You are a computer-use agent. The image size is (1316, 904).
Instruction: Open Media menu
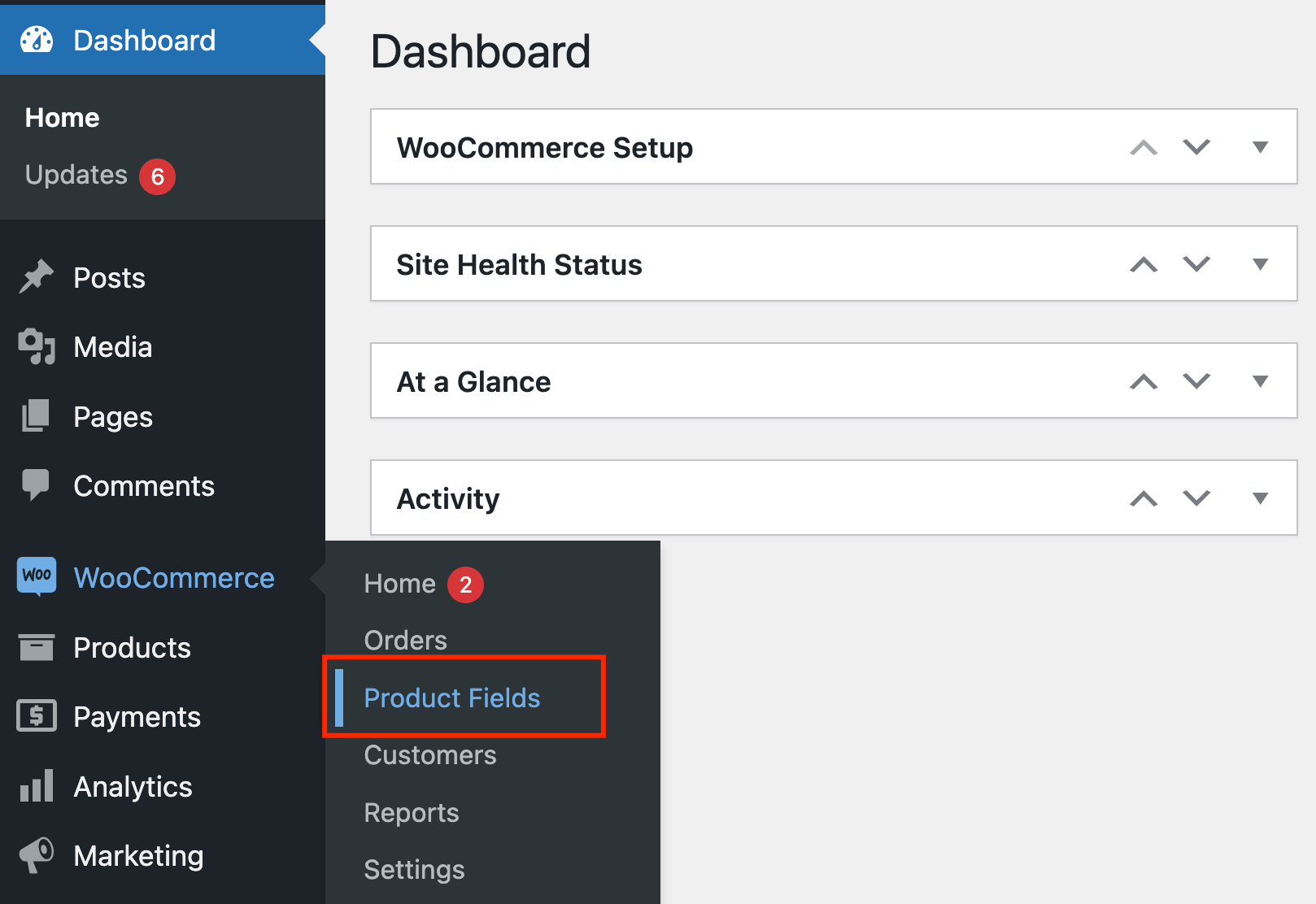click(x=163, y=347)
